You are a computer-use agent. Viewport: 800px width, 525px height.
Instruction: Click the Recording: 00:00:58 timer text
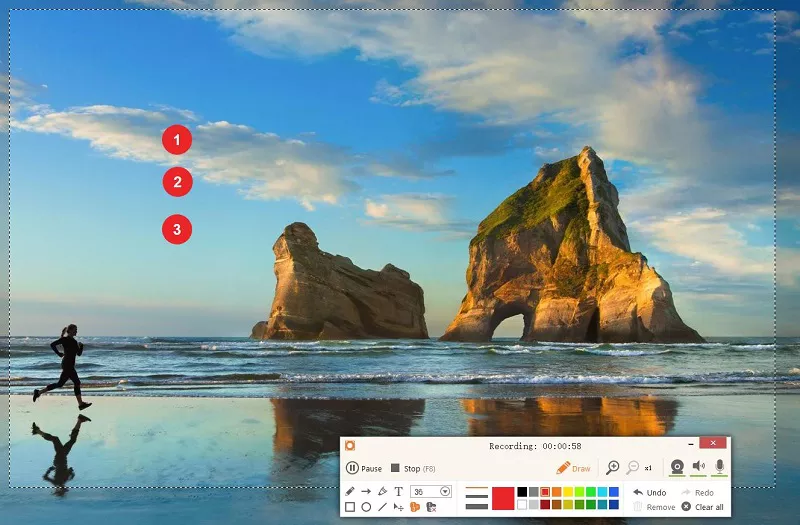point(535,446)
